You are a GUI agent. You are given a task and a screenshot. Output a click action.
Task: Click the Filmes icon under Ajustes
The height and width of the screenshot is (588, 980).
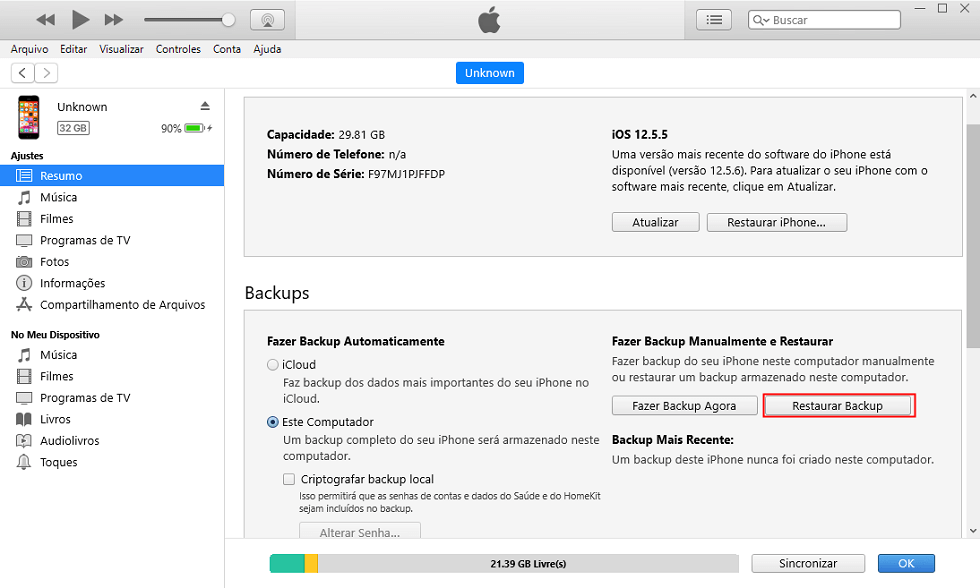[x=24, y=219]
